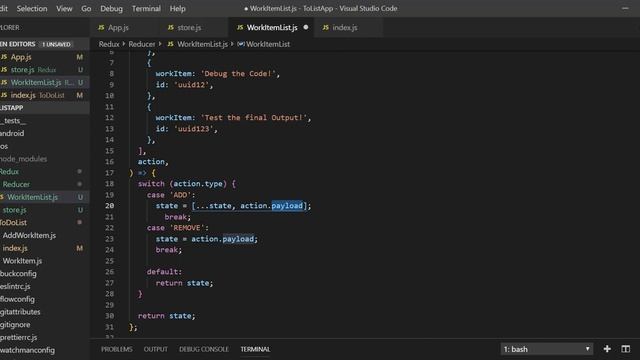Click the Reducer breadcrumb
Screen dimensions: 640x360
click(x=142, y=44)
